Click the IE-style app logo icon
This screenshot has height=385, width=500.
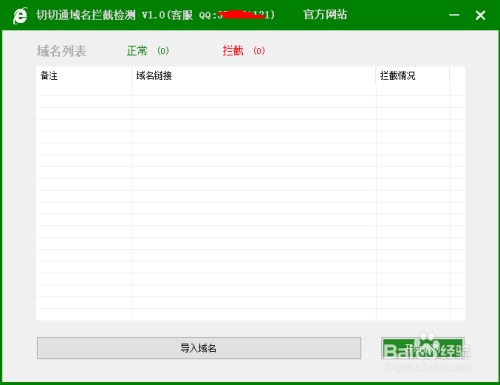tap(20, 16)
